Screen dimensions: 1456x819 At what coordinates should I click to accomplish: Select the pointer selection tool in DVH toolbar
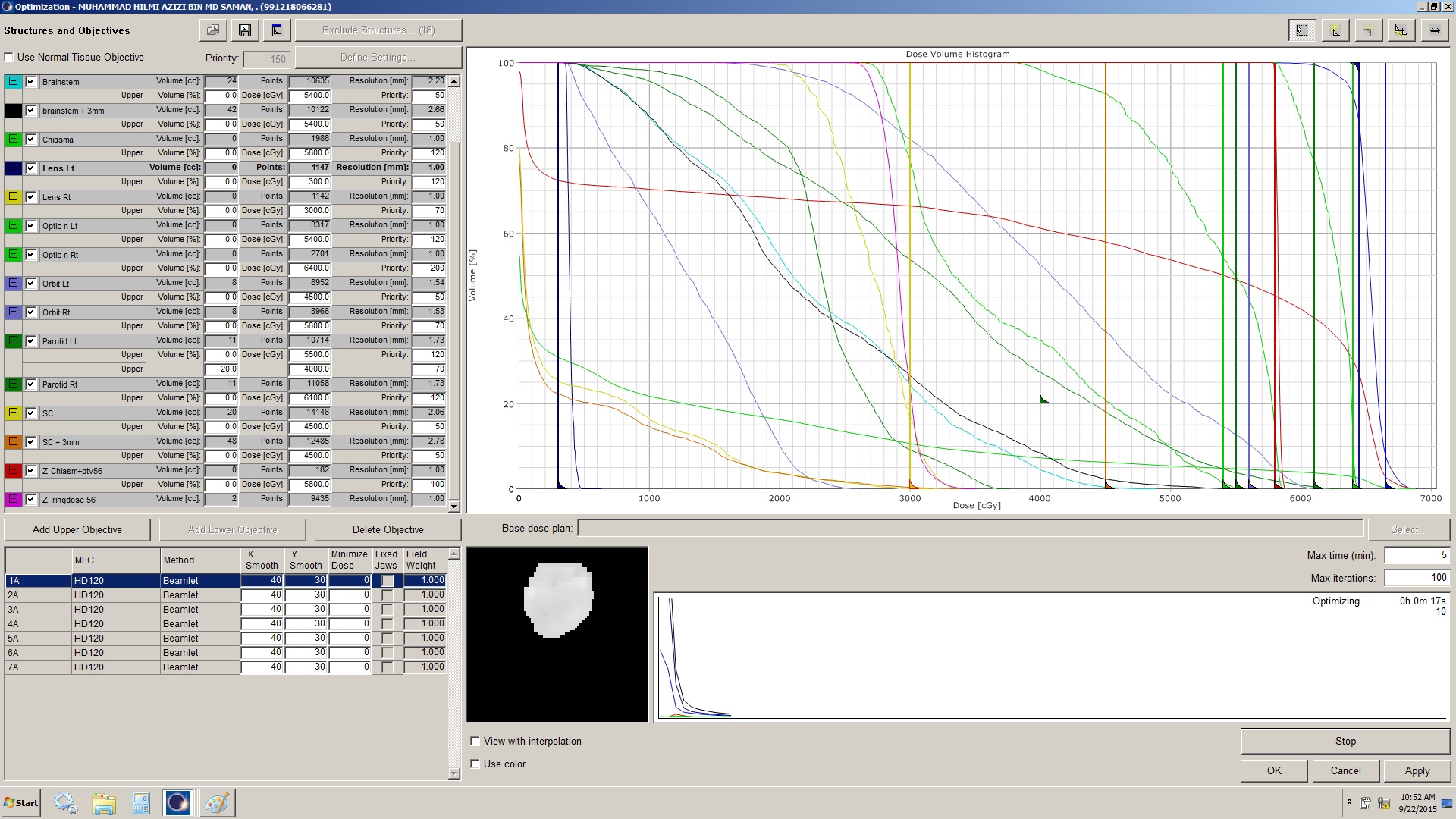click(1302, 30)
